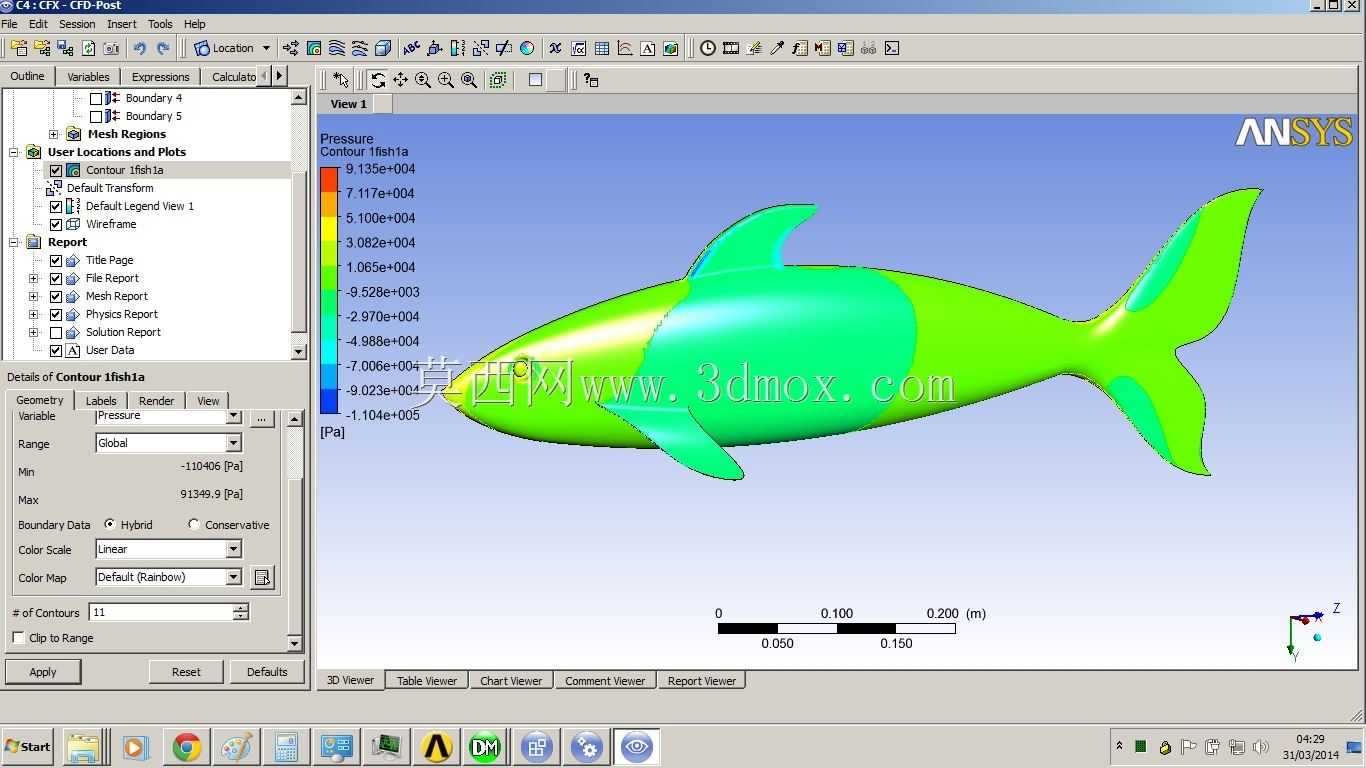Screen dimensions: 1366x768
Task: Redo the last action
Action: 163,48
